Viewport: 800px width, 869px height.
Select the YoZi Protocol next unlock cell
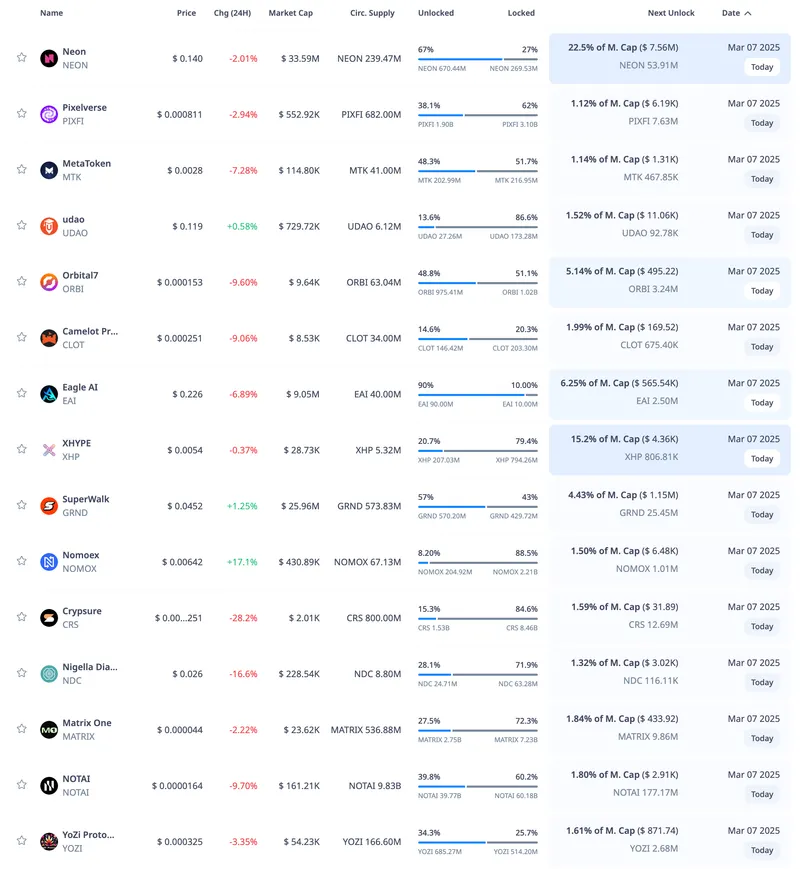click(x=622, y=841)
